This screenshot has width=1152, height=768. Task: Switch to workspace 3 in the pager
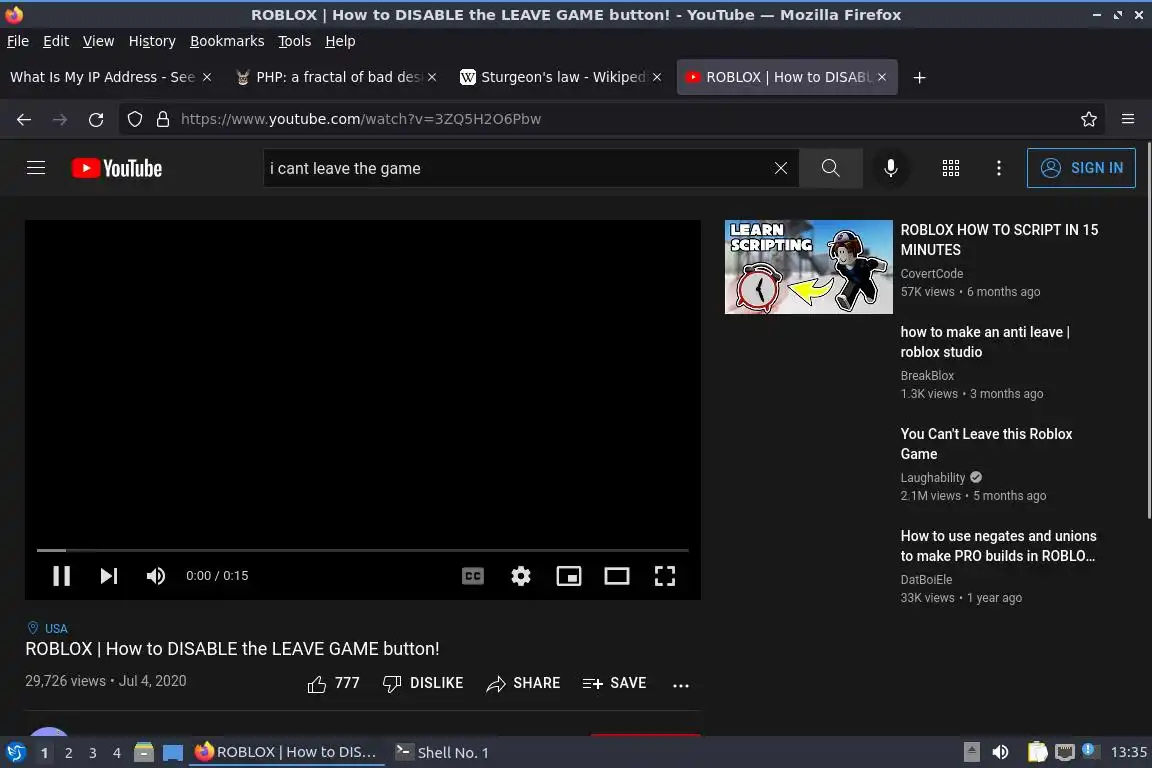[93, 753]
